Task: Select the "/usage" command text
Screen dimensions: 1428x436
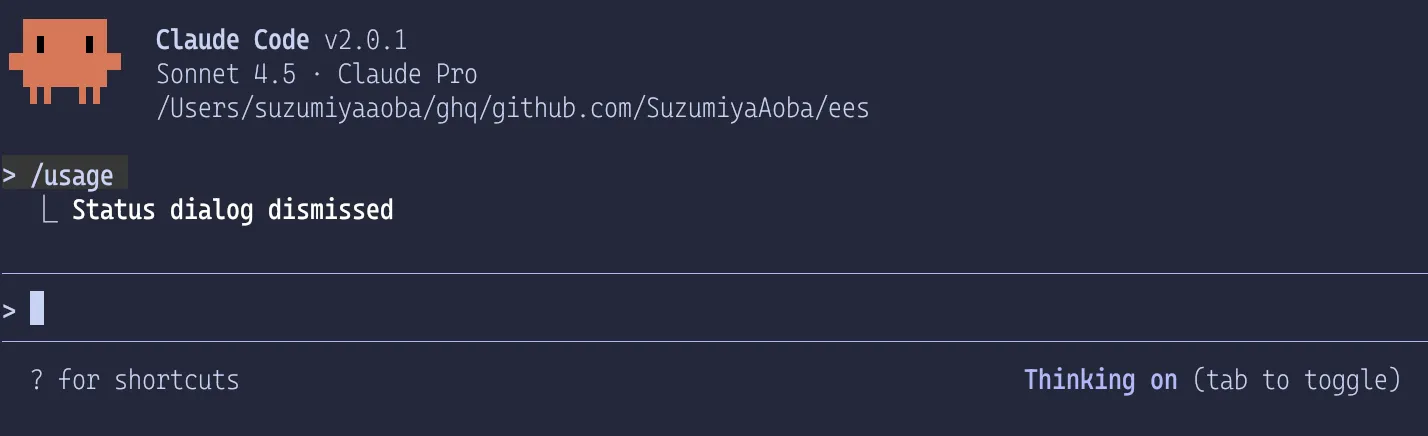Action: coord(72,176)
